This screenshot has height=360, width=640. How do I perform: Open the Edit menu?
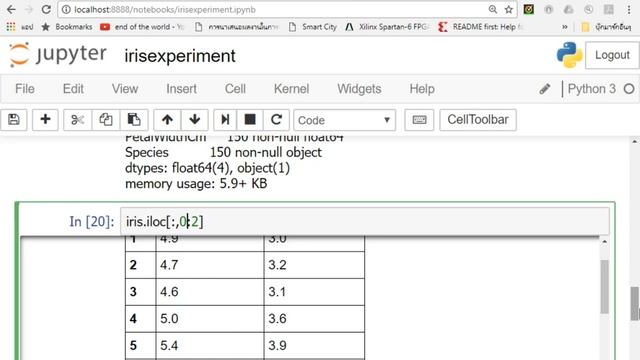tap(73, 89)
